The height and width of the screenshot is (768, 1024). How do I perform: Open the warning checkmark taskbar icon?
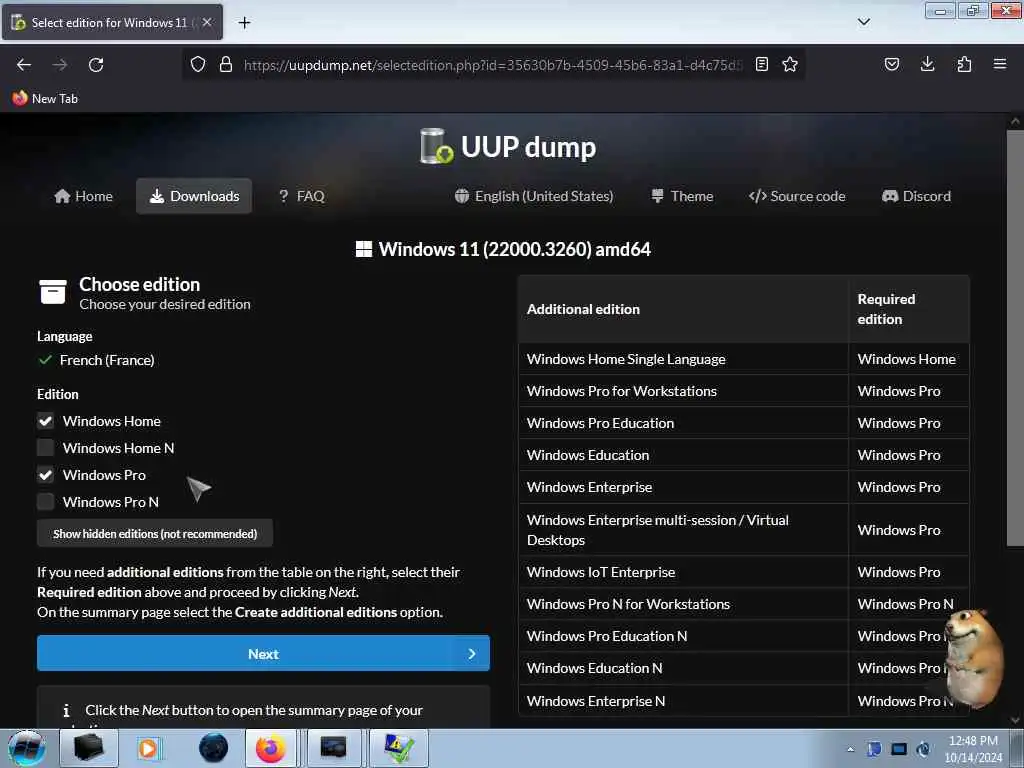[398, 748]
